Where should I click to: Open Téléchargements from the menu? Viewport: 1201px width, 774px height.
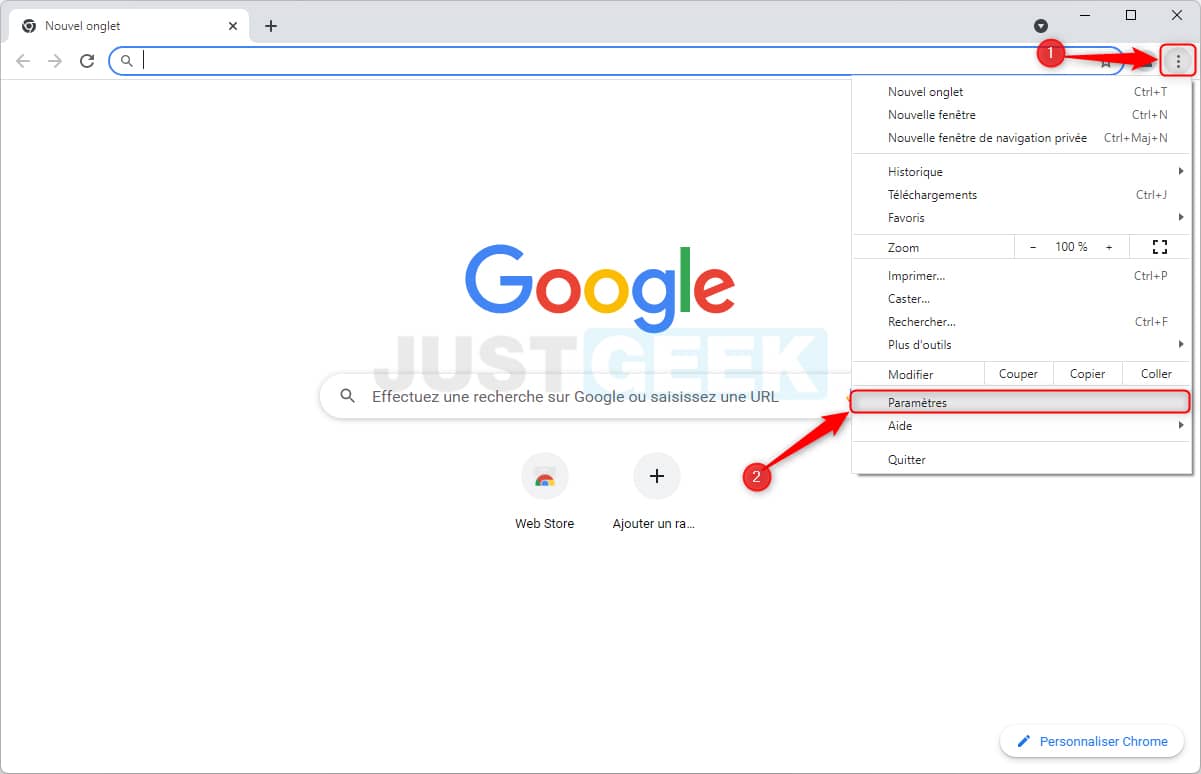pos(1022,195)
